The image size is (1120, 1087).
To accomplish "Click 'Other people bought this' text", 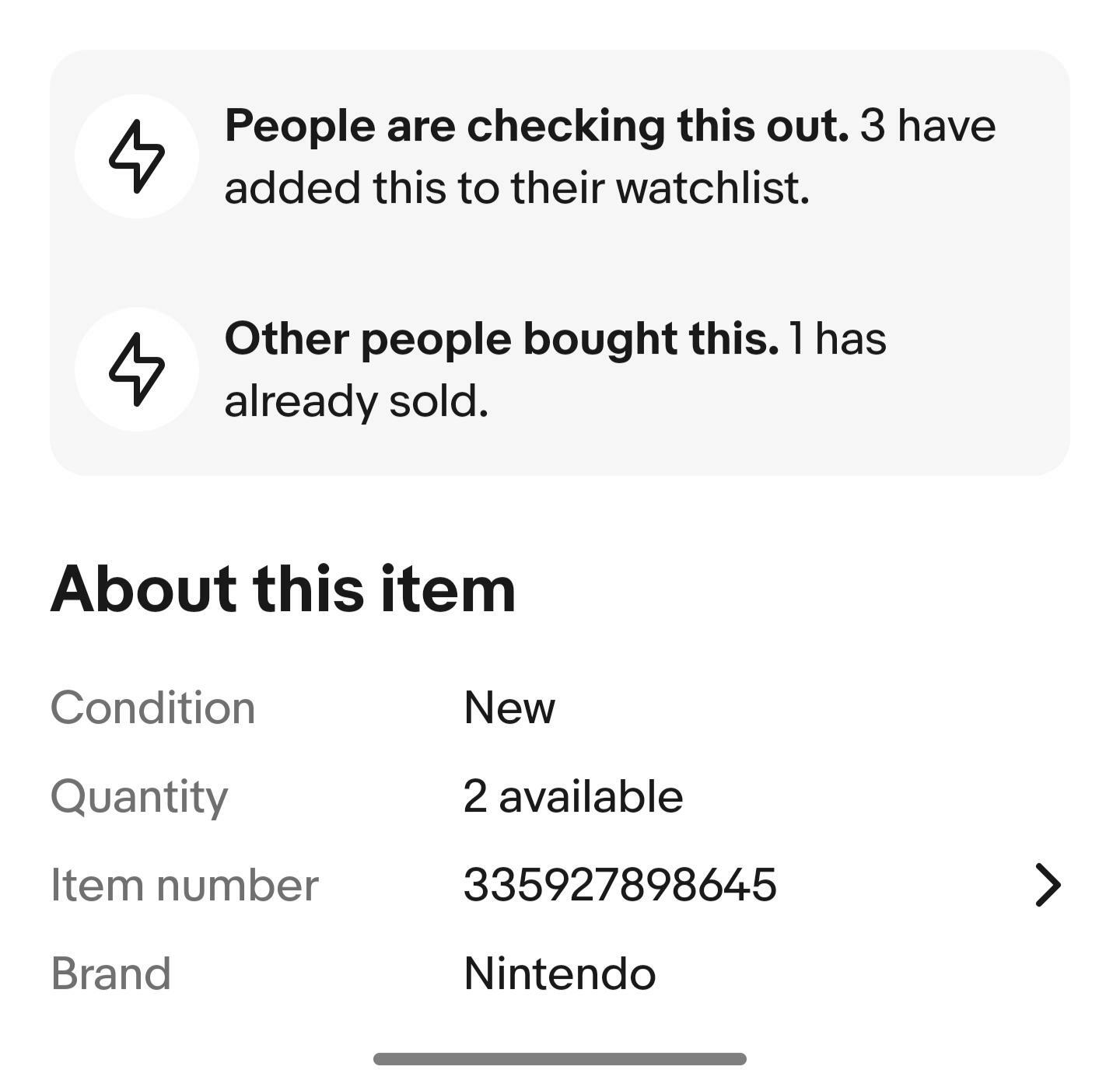I will click(x=502, y=340).
